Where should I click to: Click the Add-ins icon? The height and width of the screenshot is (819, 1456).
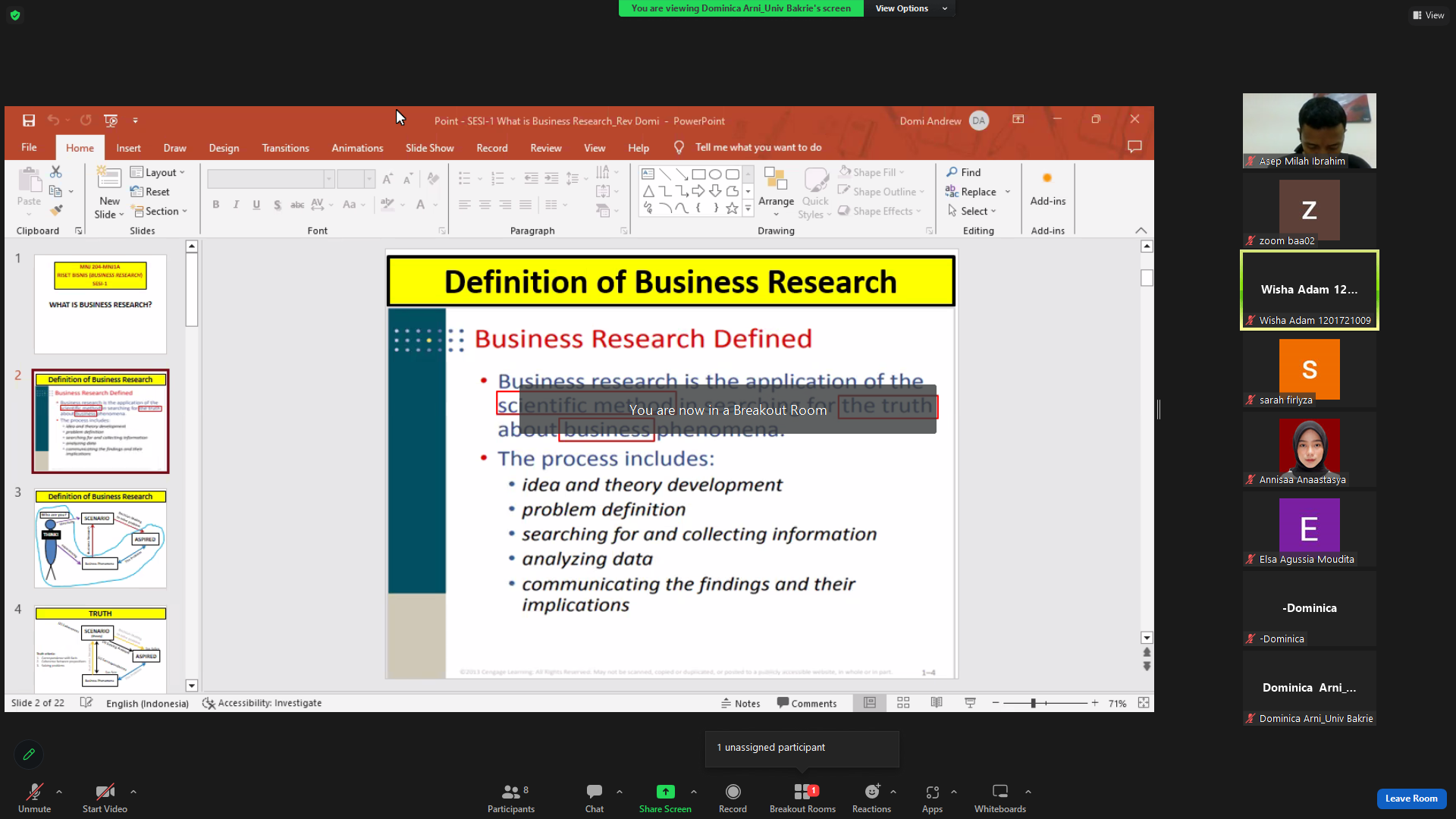(1047, 178)
